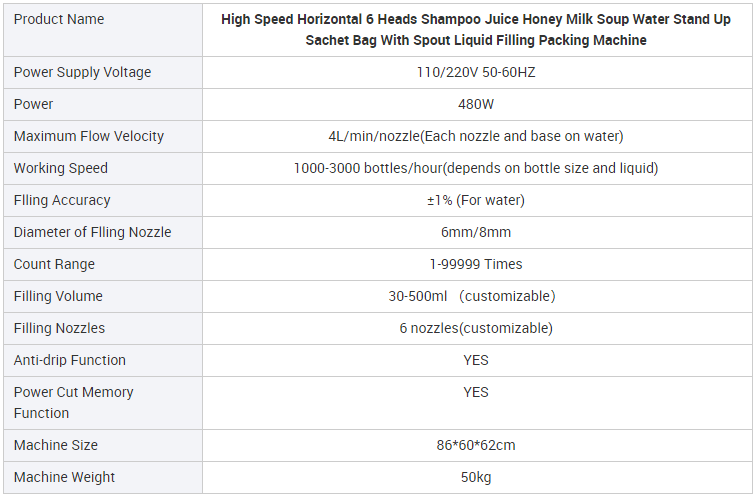Click the Power Cut Memory Function label

pos(74,402)
